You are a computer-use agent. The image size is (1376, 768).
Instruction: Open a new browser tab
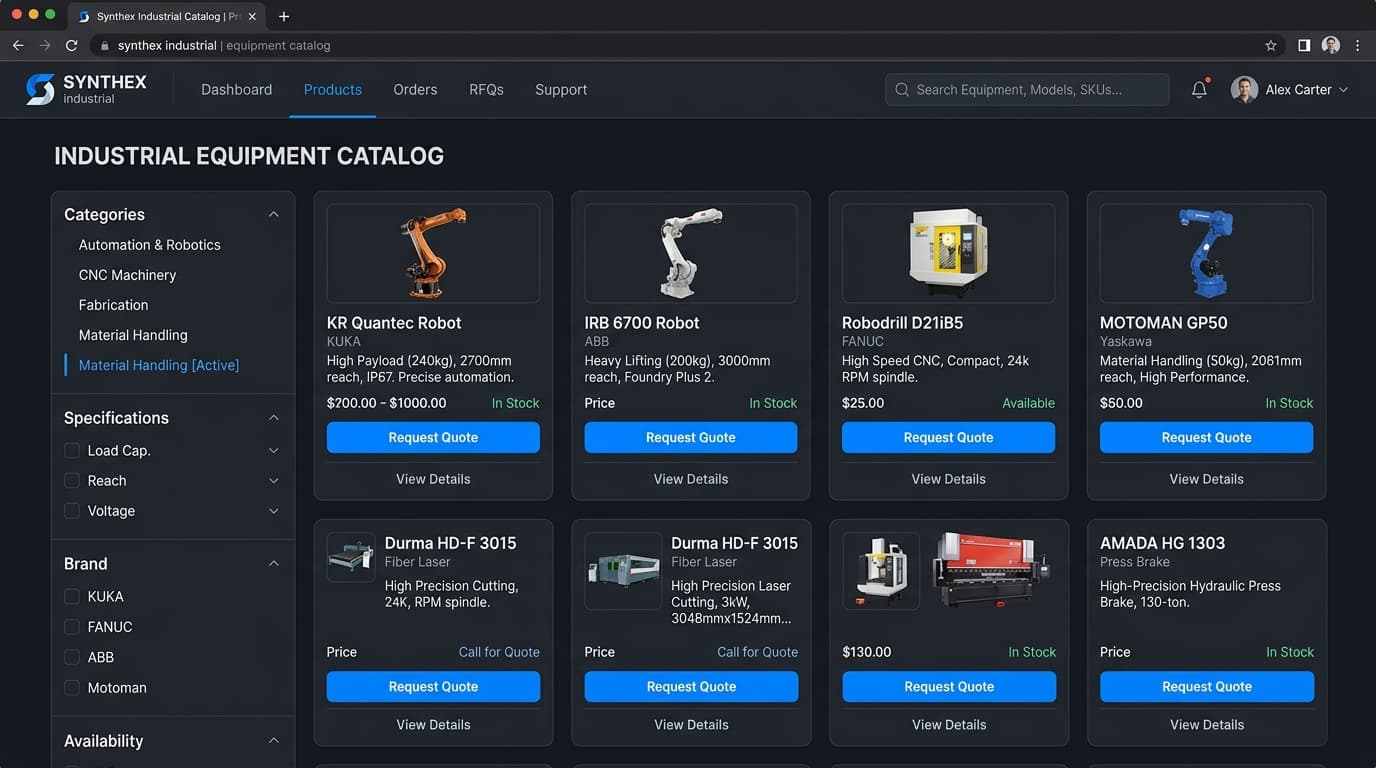tap(284, 16)
